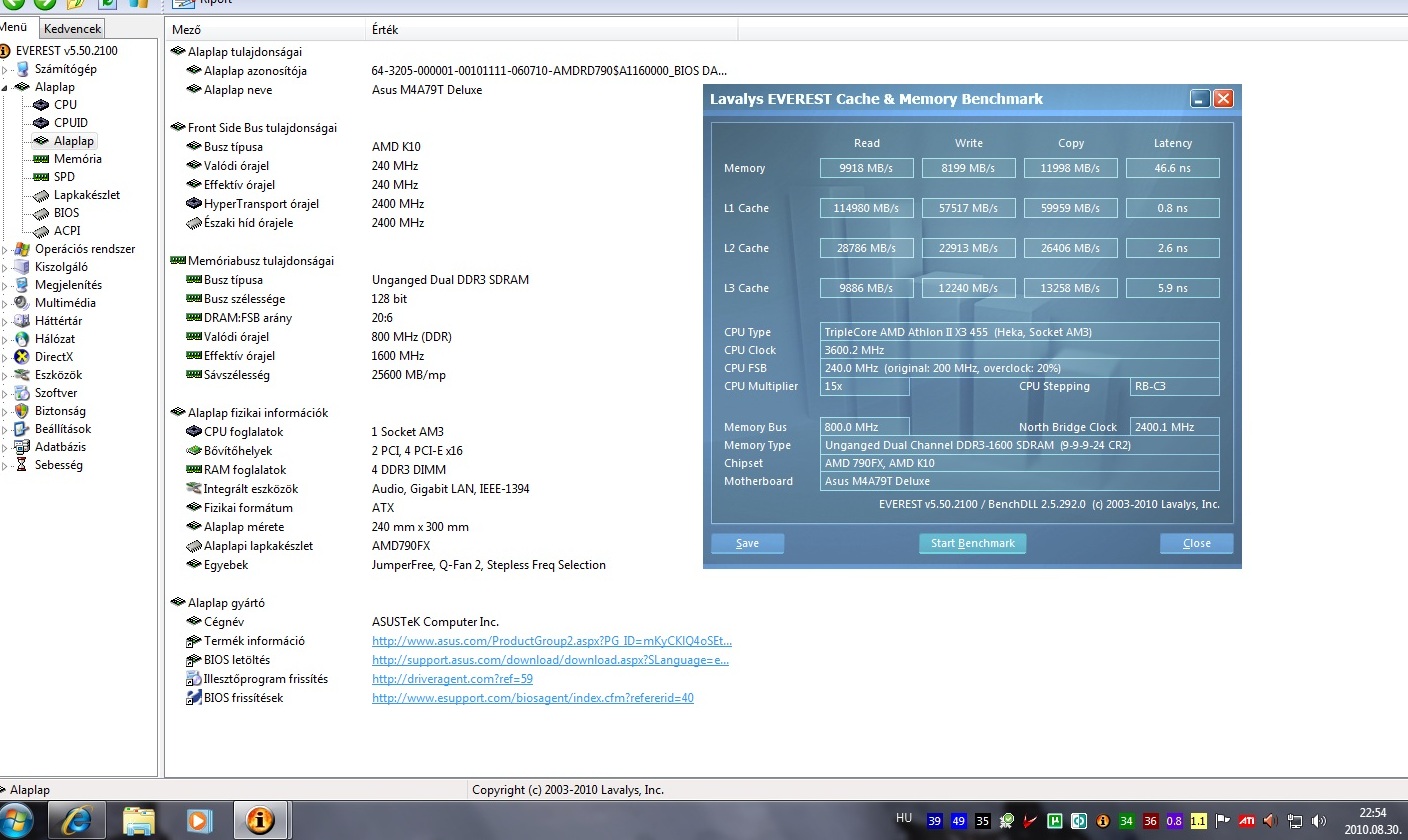Open the SPD tree entry

click(x=64, y=177)
